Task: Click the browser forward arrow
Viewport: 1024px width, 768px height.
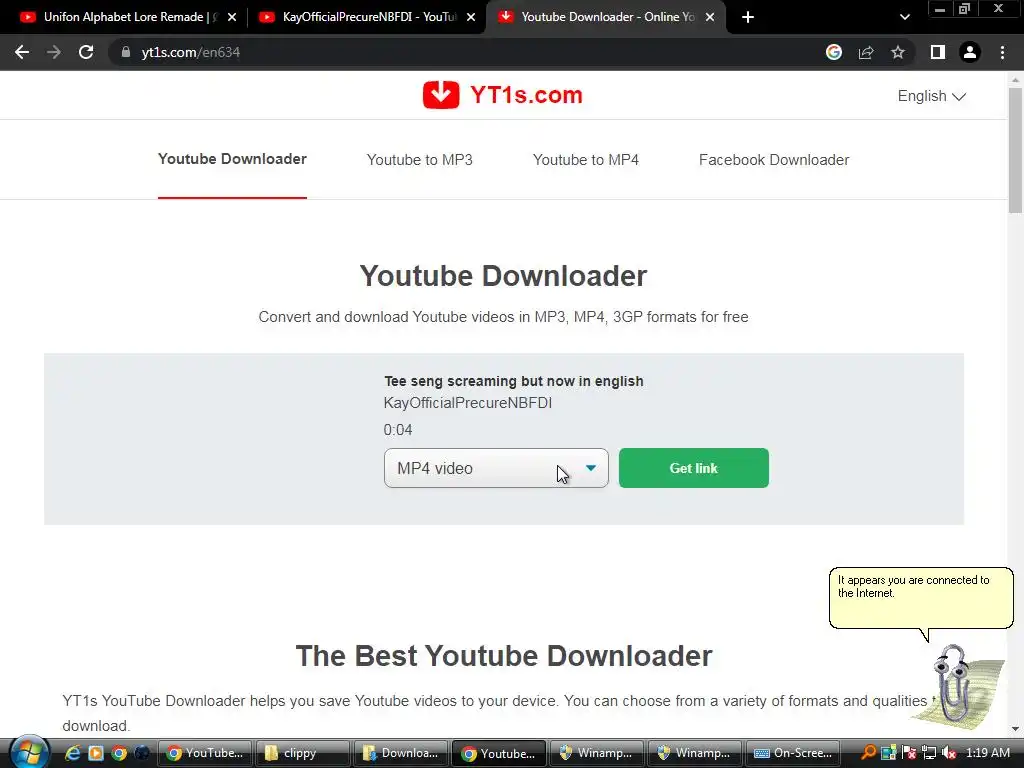Action: (54, 52)
